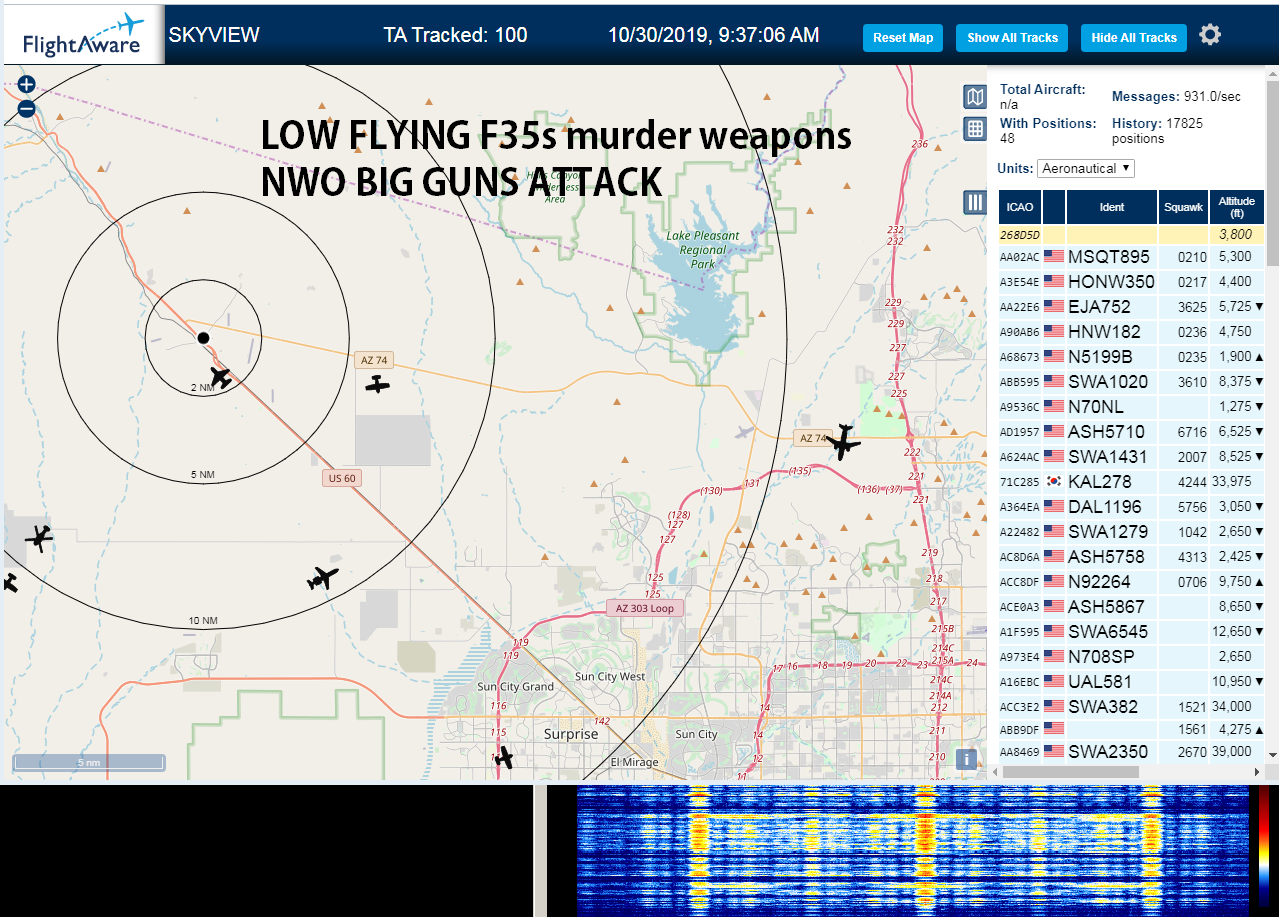
Task: Select the N708SP aircraft row
Action: [1132, 657]
